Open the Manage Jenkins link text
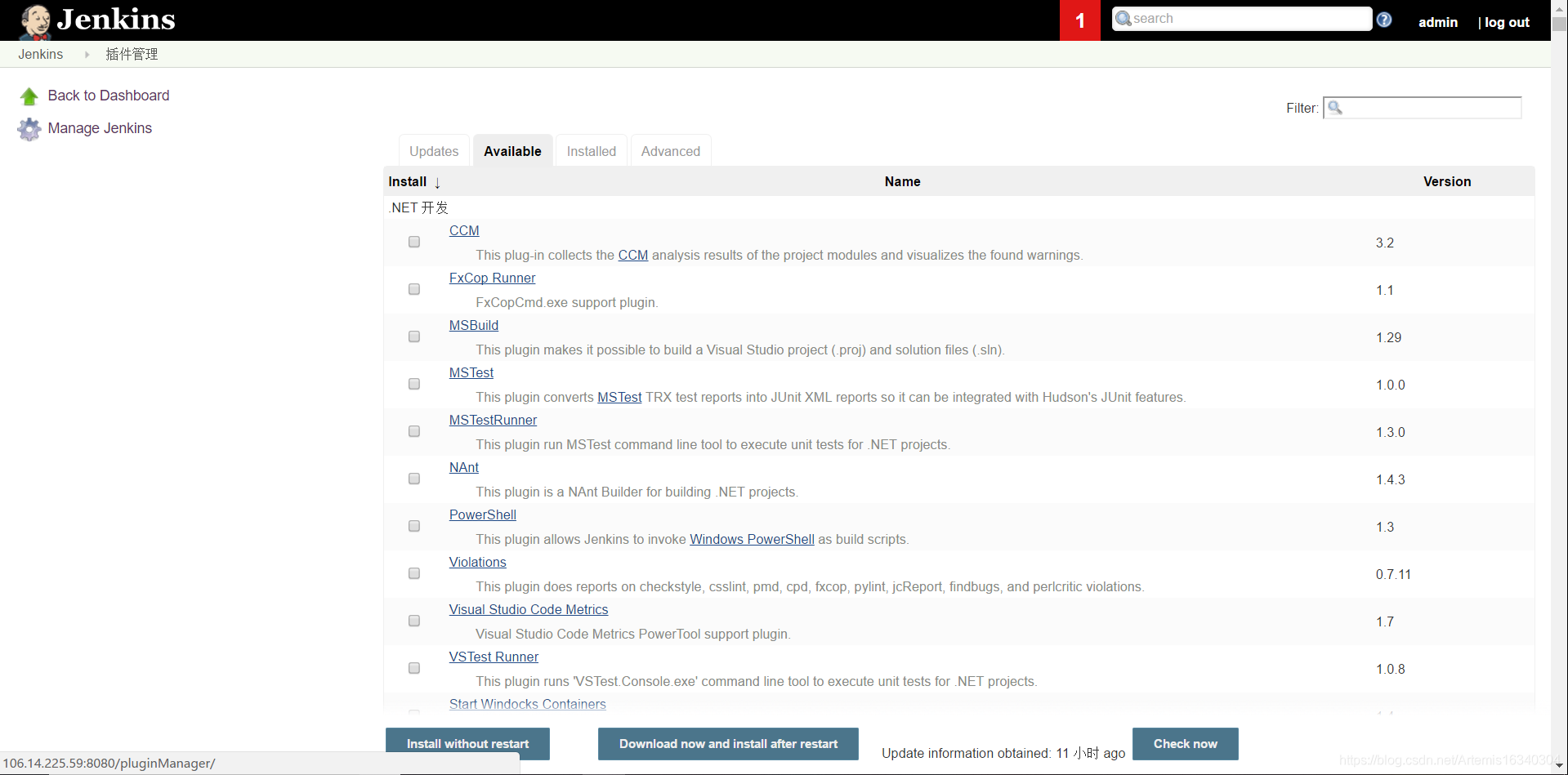 [x=100, y=128]
